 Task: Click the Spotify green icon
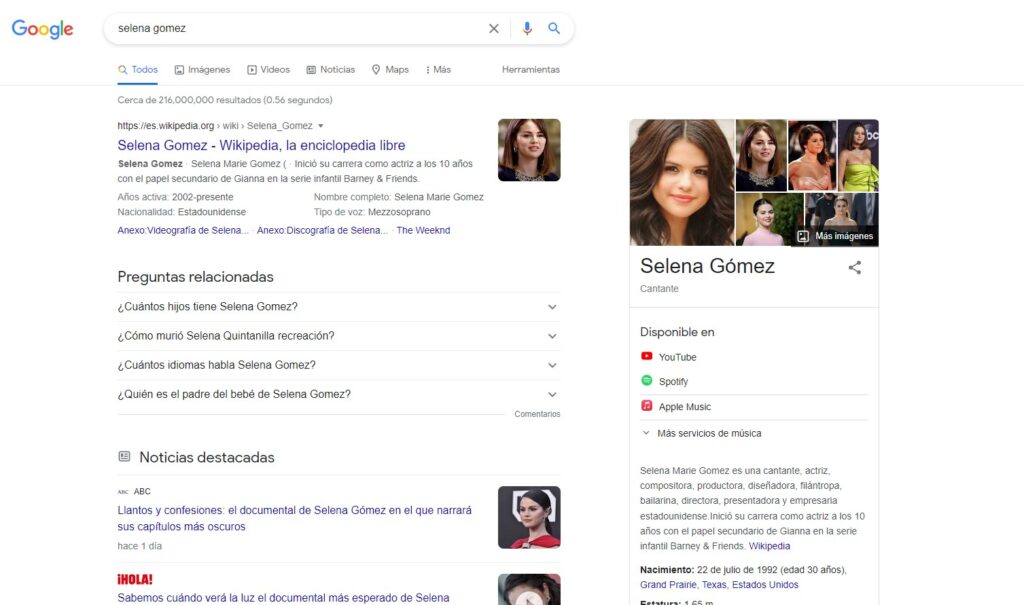click(x=647, y=380)
